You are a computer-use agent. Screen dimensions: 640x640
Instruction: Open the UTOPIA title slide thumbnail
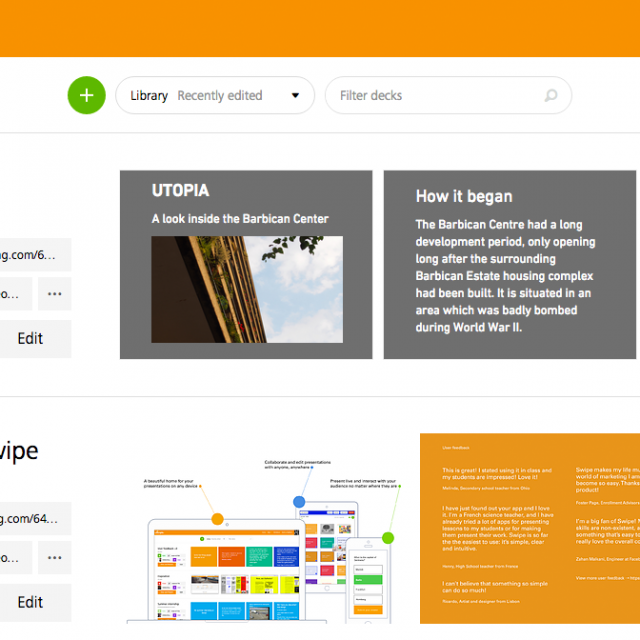pyautogui.click(x=246, y=265)
